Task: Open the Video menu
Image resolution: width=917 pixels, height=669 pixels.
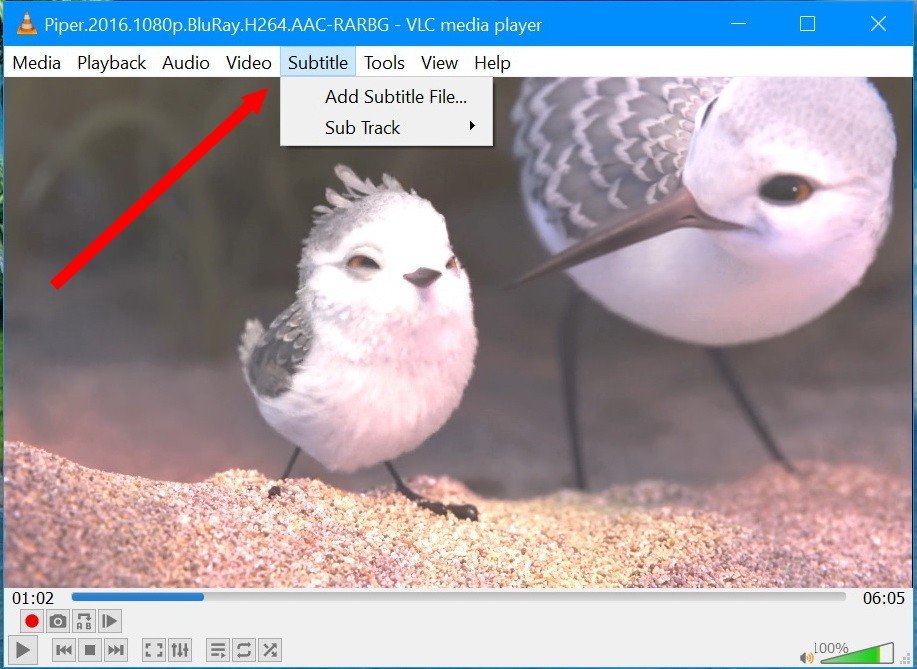Action: pyautogui.click(x=249, y=63)
